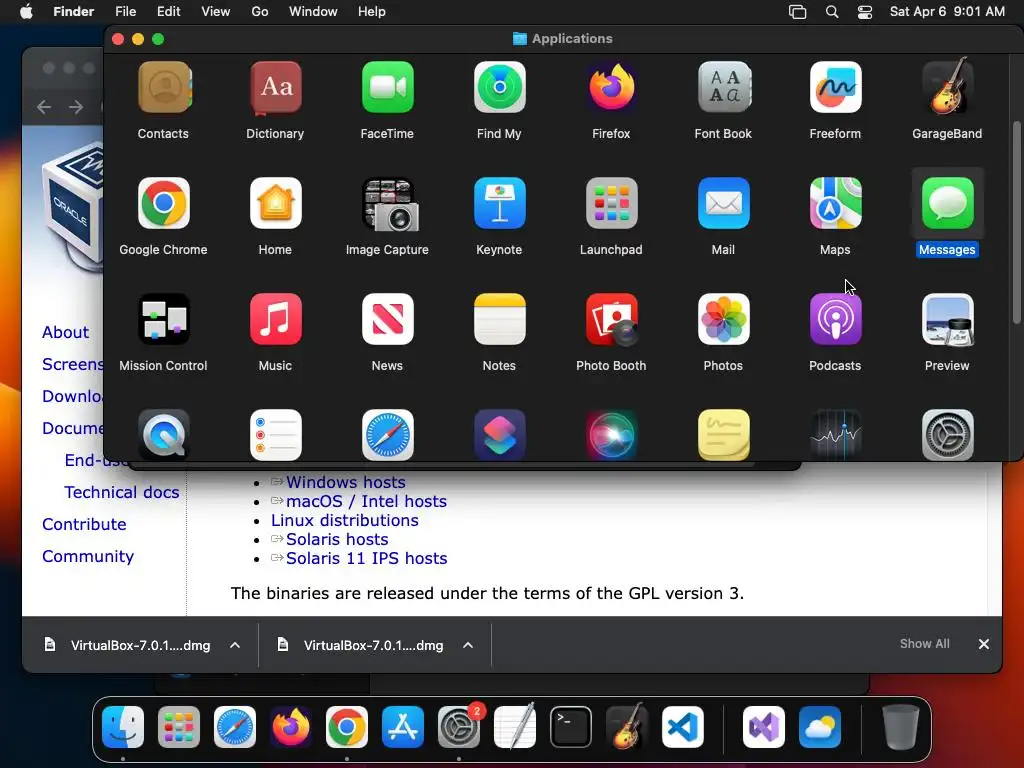The height and width of the screenshot is (768, 1024).
Task: Open the Contacts app icon
Action: tap(163, 88)
